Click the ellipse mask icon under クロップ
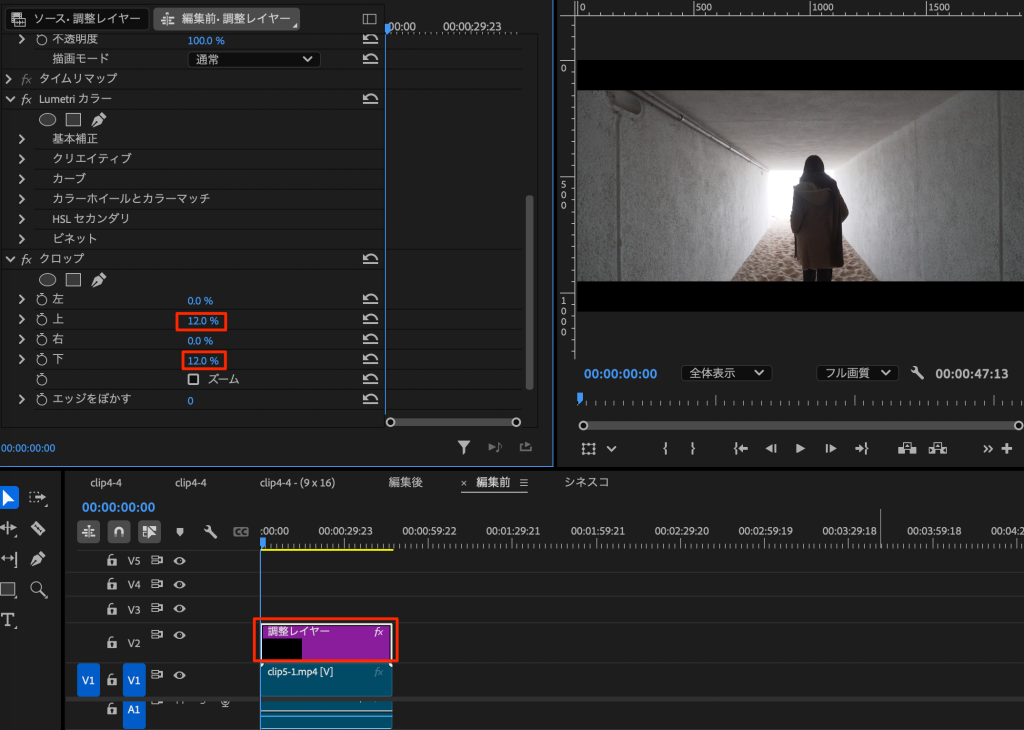The height and width of the screenshot is (730, 1024). point(47,279)
